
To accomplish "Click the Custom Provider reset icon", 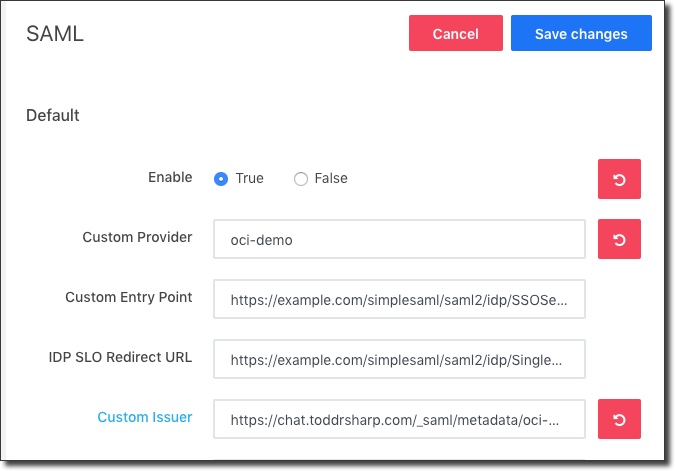I will click(x=619, y=239).
